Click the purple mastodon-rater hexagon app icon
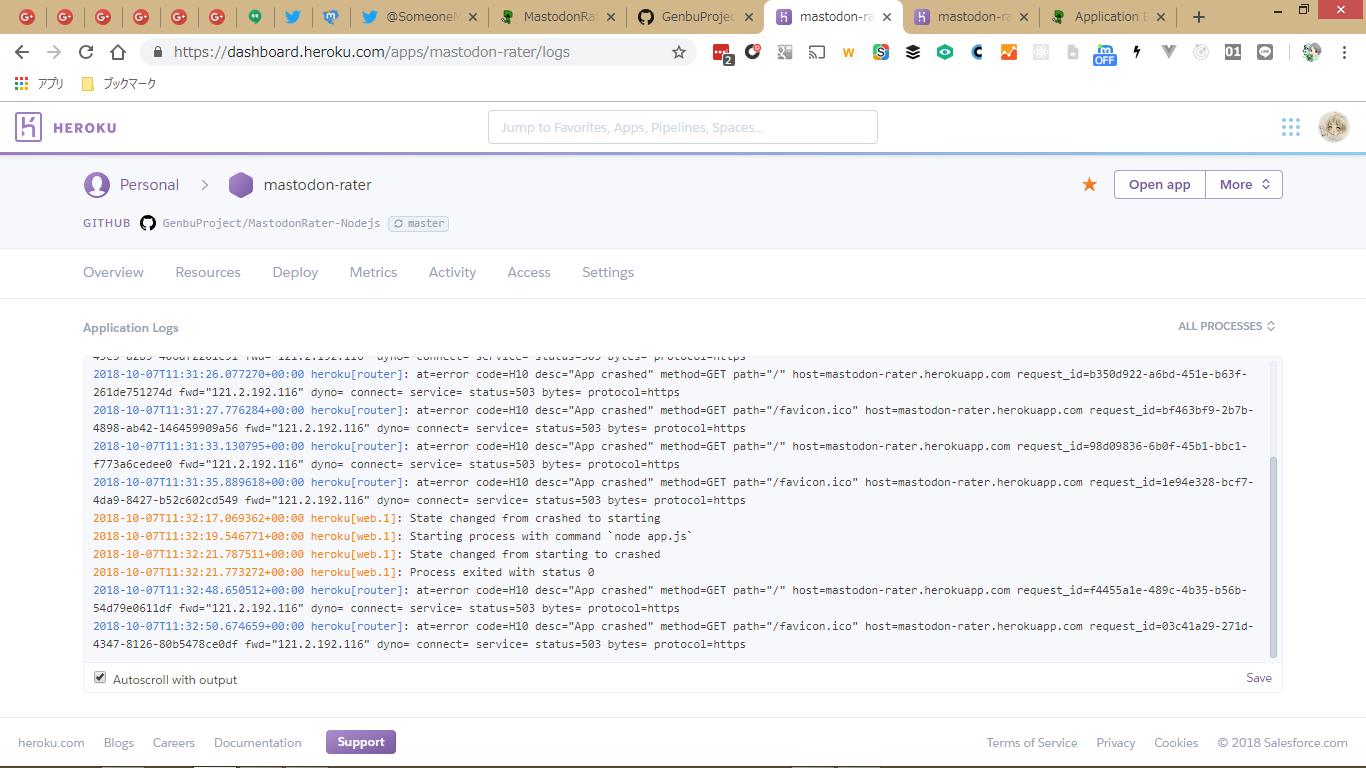The image size is (1366, 768). (241, 185)
